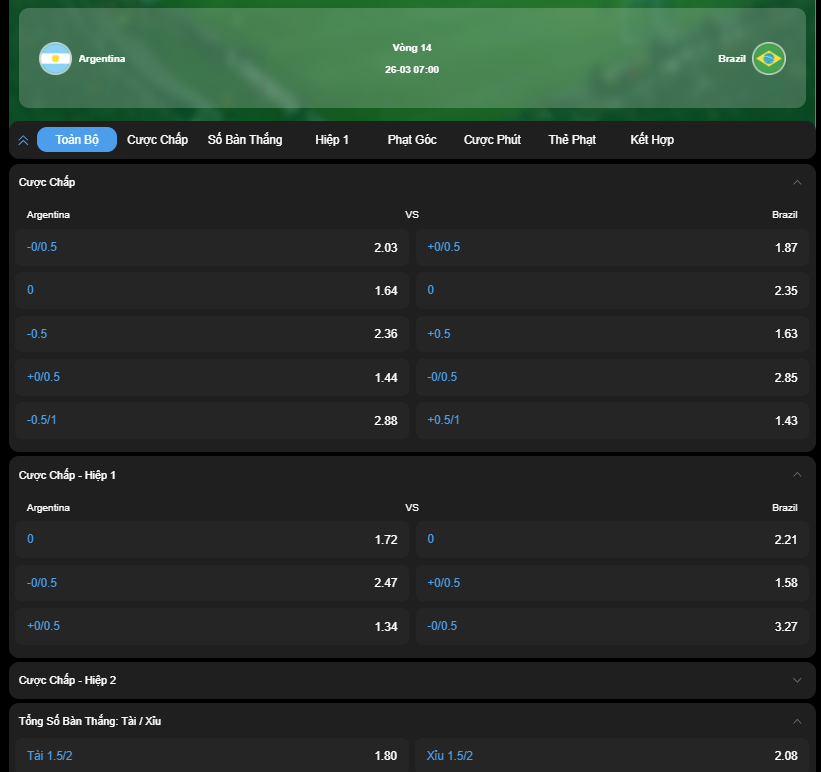
Task: Click the Argentina team name in header
Action: click(102, 59)
